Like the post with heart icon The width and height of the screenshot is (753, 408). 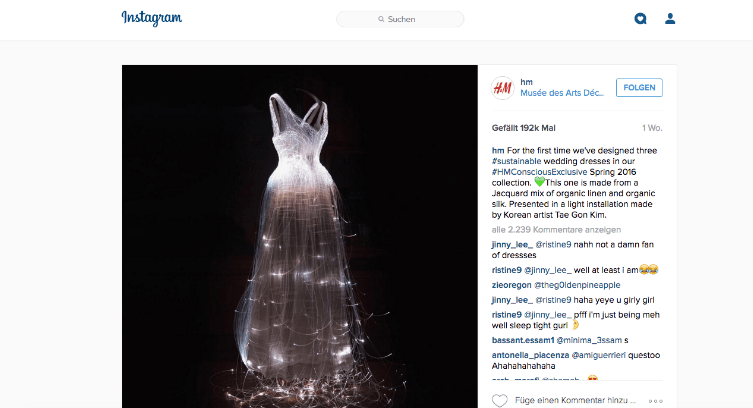pyautogui.click(x=499, y=400)
